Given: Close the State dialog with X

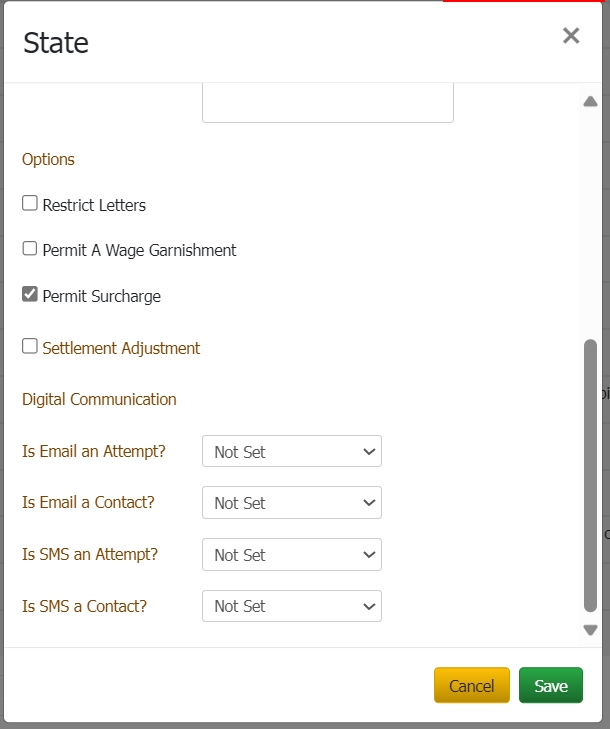Looking at the screenshot, I should (x=571, y=37).
